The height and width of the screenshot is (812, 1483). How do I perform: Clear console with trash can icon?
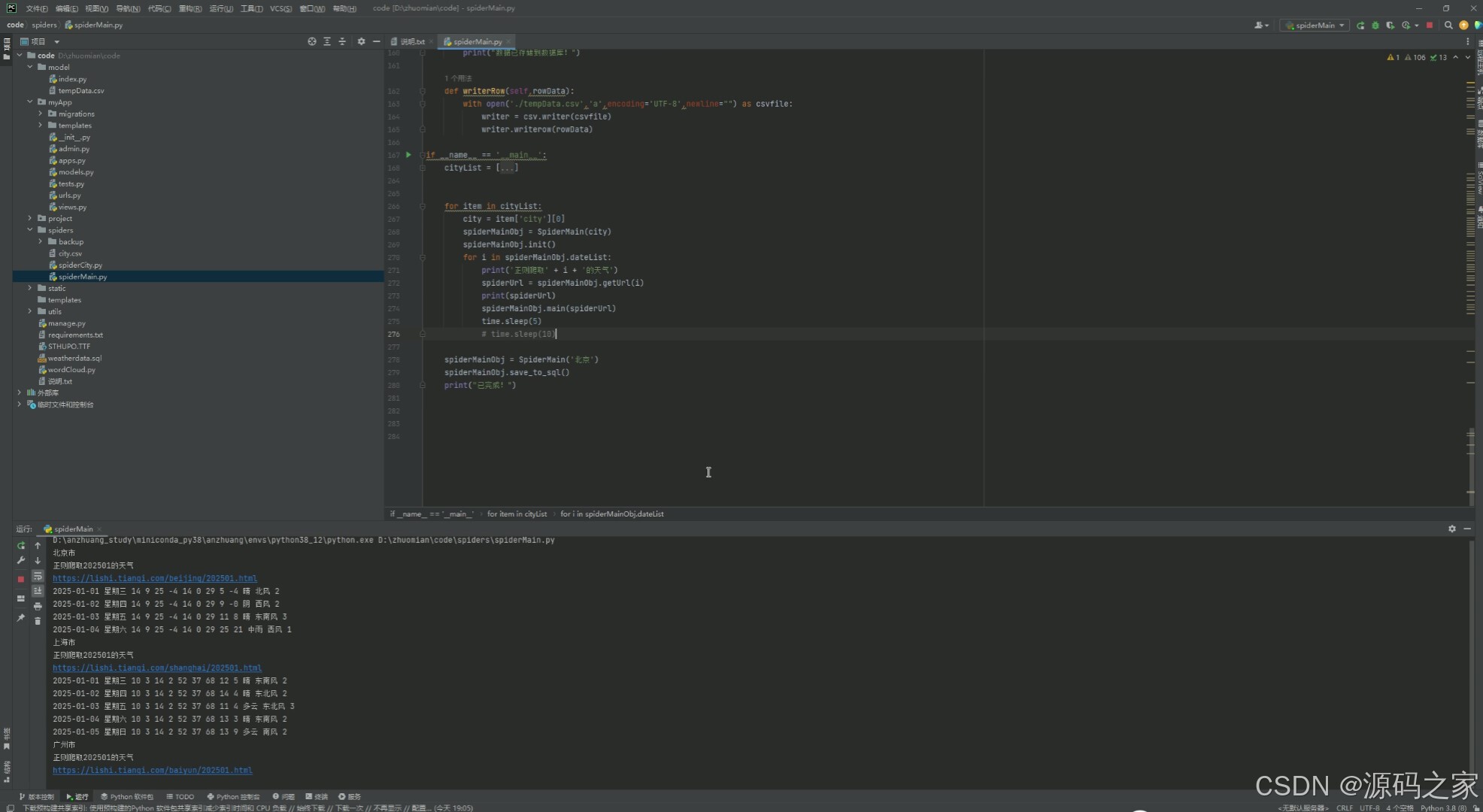pyautogui.click(x=38, y=621)
